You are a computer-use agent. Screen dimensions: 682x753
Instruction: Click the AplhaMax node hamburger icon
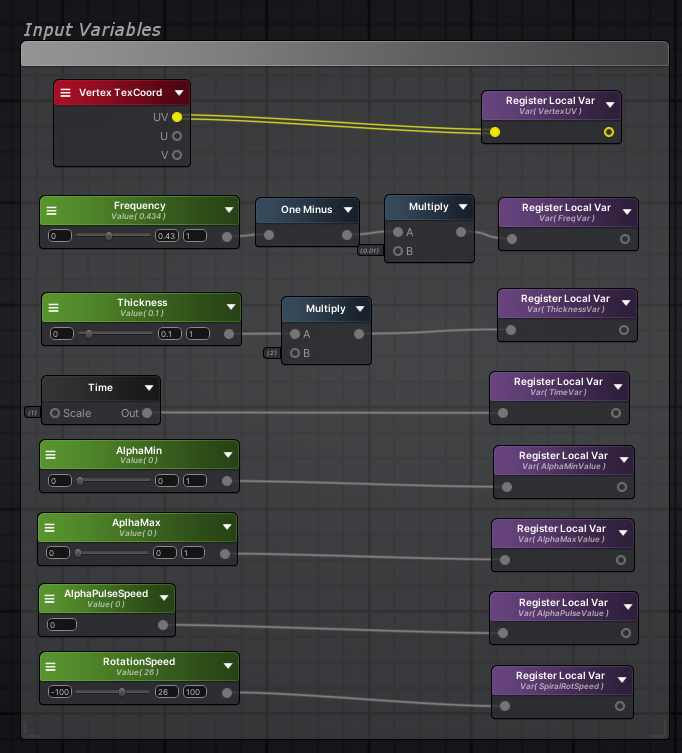(x=50, y=527)
